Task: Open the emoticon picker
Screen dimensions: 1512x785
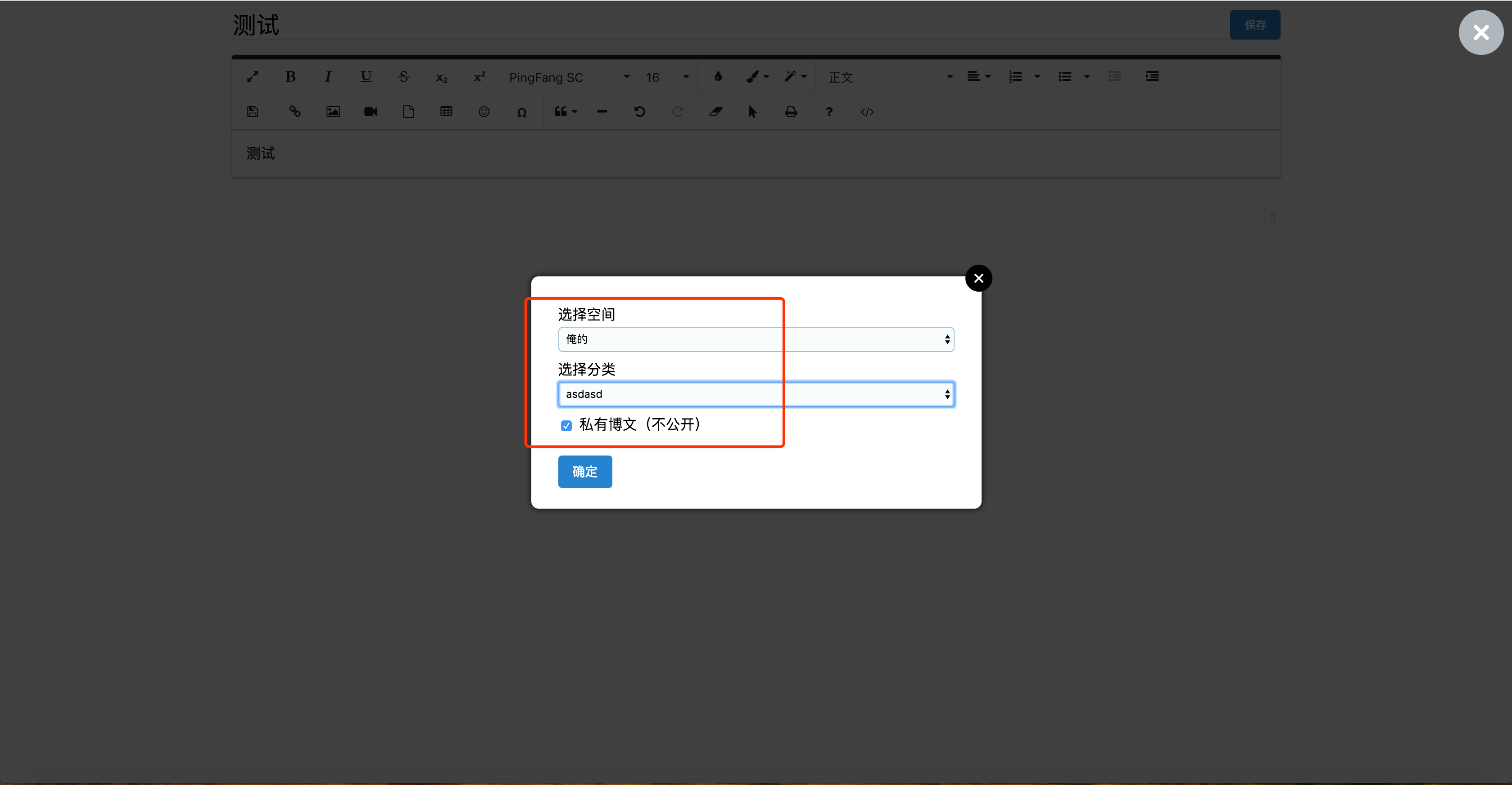Action: click(484, 112)
